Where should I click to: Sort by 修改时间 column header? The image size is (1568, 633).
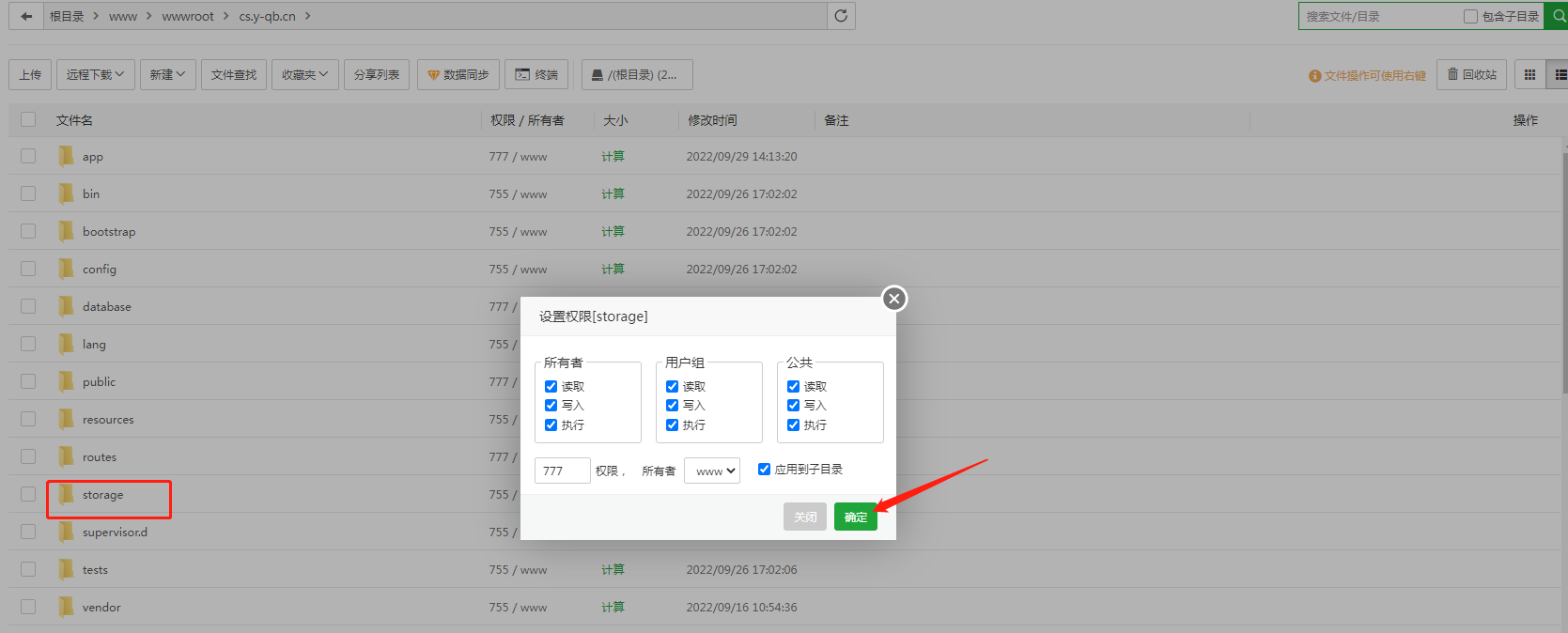click(x=712, y=119)
